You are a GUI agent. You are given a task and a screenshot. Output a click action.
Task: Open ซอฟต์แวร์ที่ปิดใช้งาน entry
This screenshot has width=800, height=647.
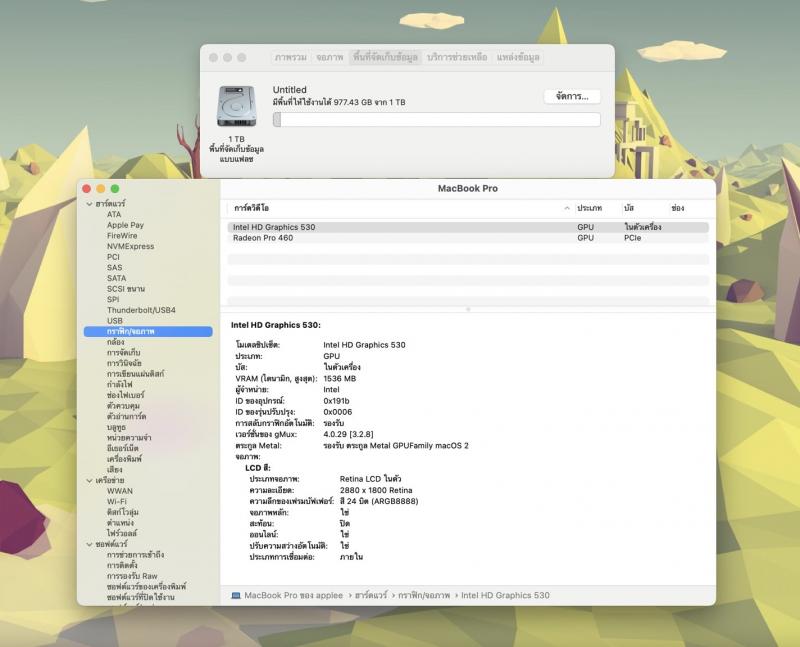tap(141, 597)
